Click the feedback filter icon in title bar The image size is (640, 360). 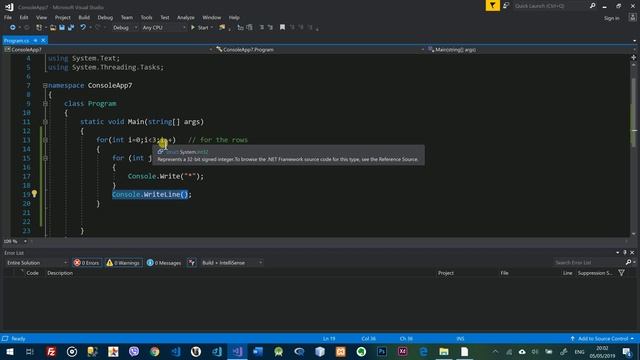493,5
